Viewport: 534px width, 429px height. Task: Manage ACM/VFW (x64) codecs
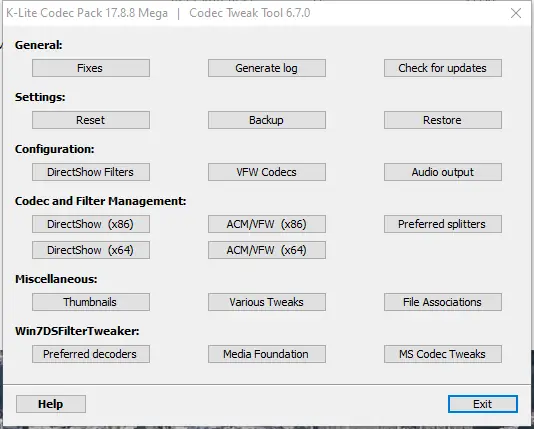pos(267,250)
